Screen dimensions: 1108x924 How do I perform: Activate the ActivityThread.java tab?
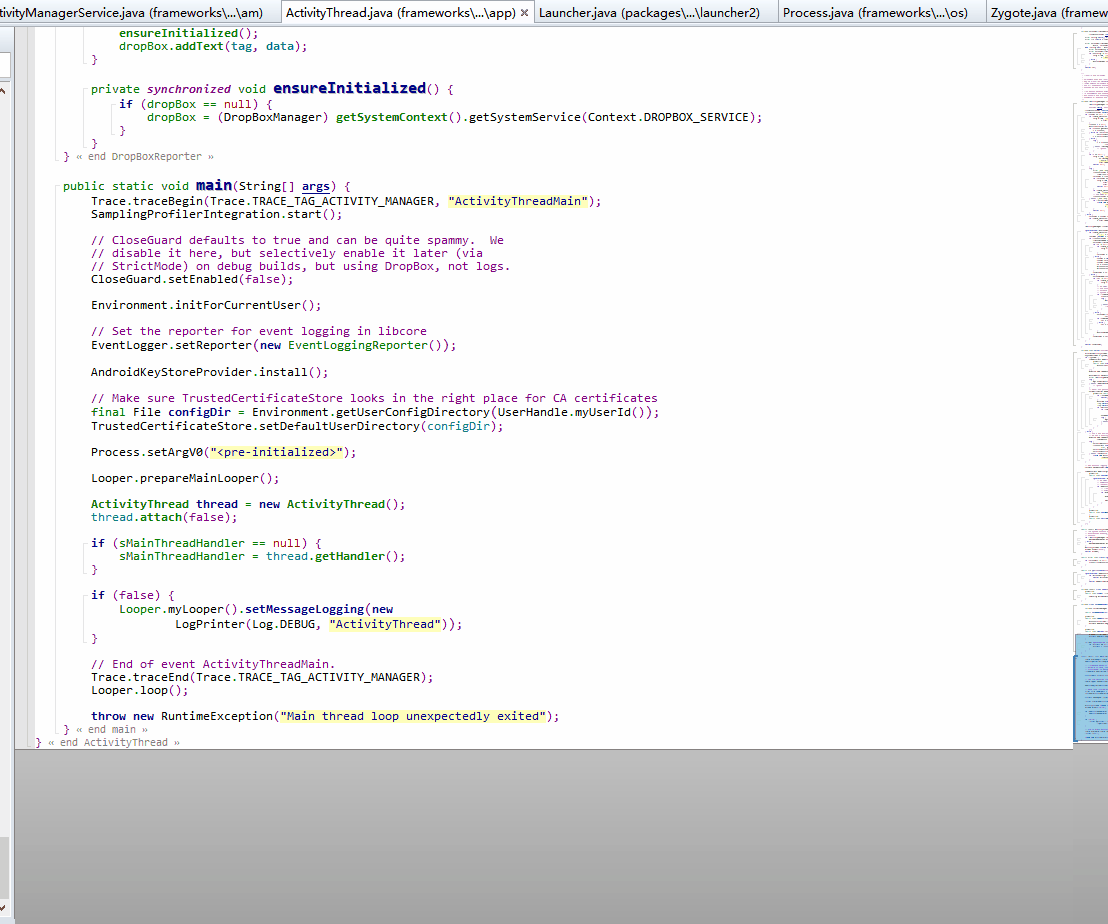(401, 13)
